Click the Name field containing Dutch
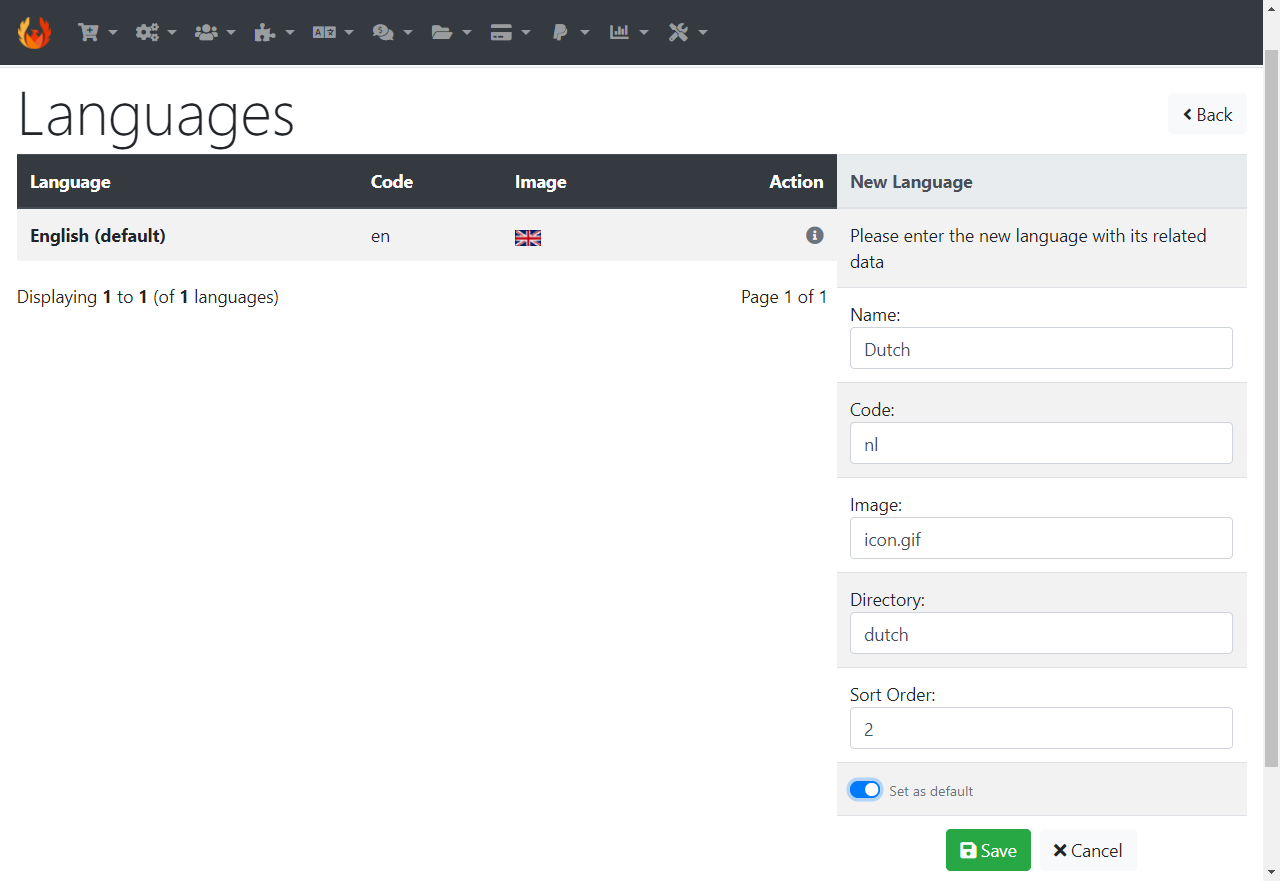This screenshot has height=881, width=1280. (1041, 348)
